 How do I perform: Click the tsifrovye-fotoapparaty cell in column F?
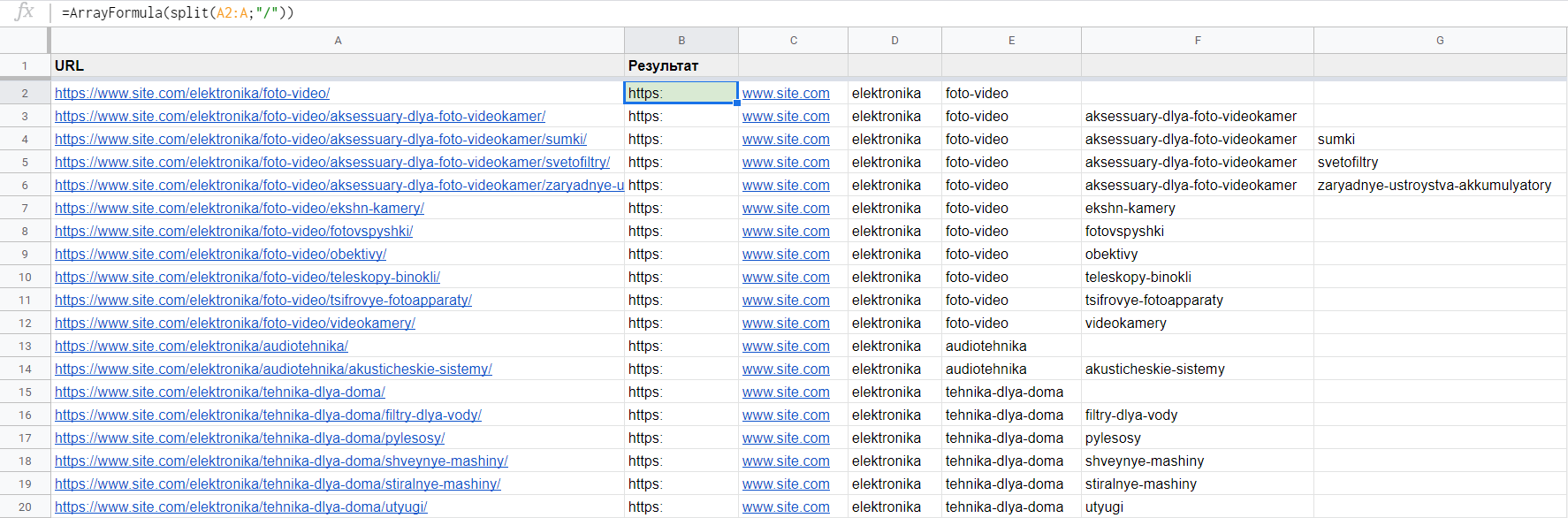(1198, 300)
